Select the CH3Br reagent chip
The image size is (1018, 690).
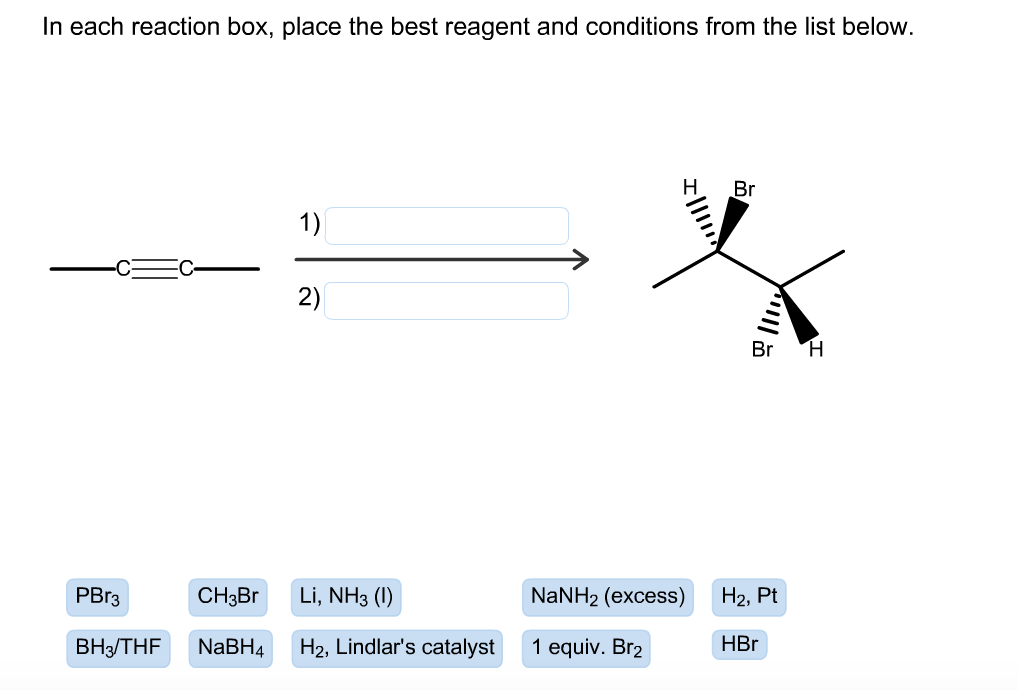229,597
